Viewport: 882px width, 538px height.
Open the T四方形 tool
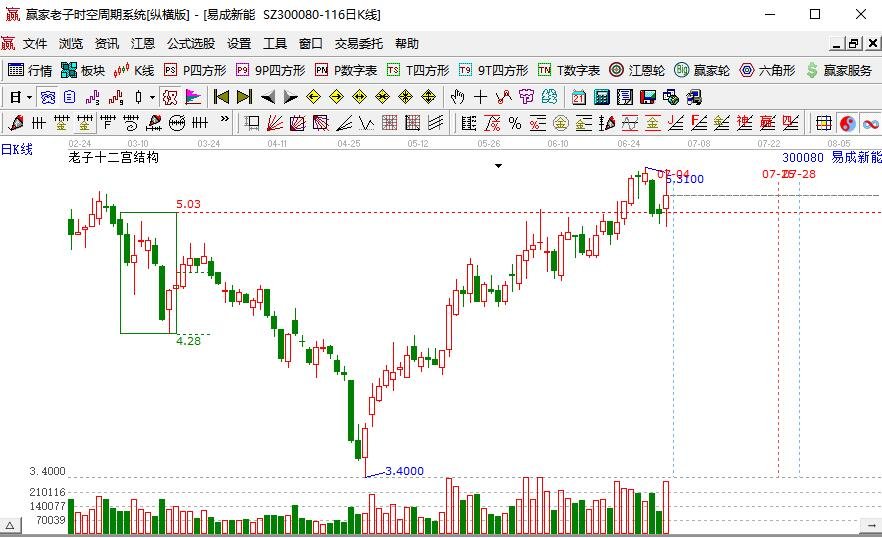click(x=418, y=70)
